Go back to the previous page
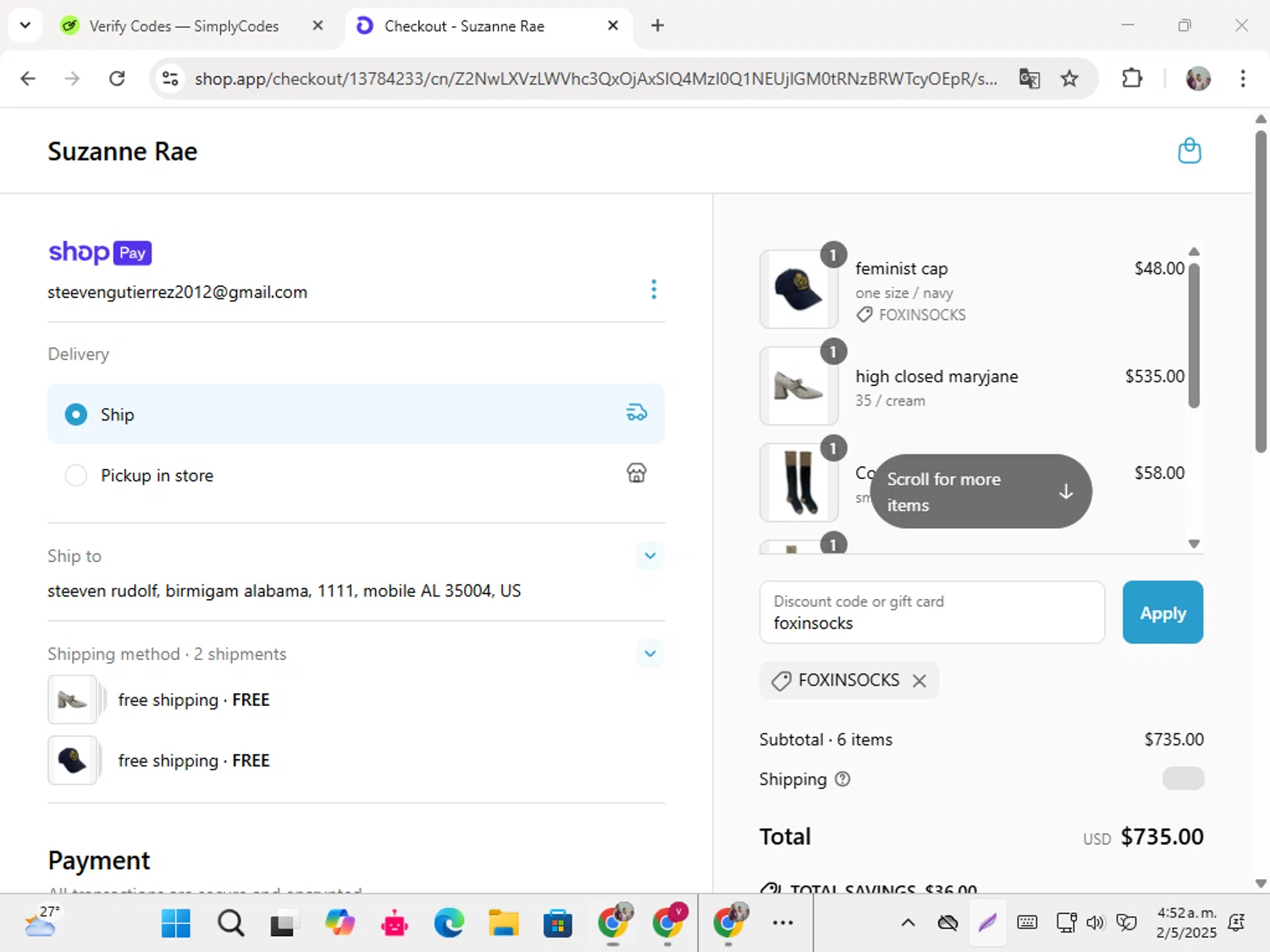Screen dimensions: 1270x952 [x=28, y=79]
